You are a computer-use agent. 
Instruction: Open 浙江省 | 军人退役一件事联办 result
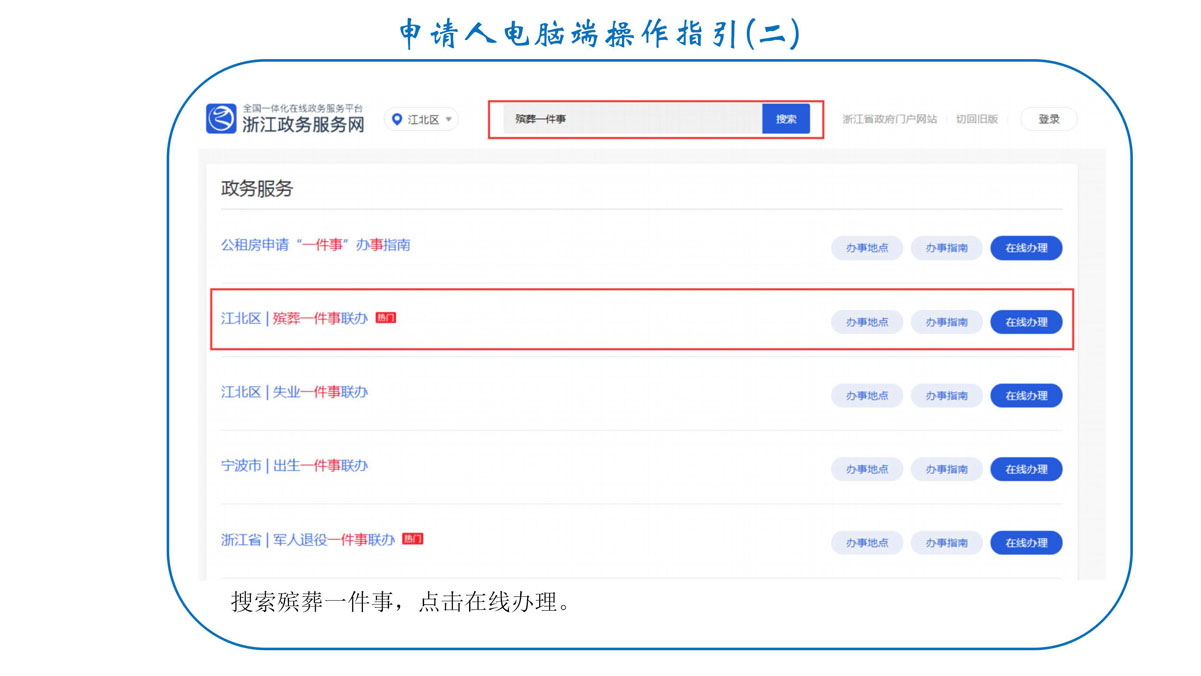(307, 540)
